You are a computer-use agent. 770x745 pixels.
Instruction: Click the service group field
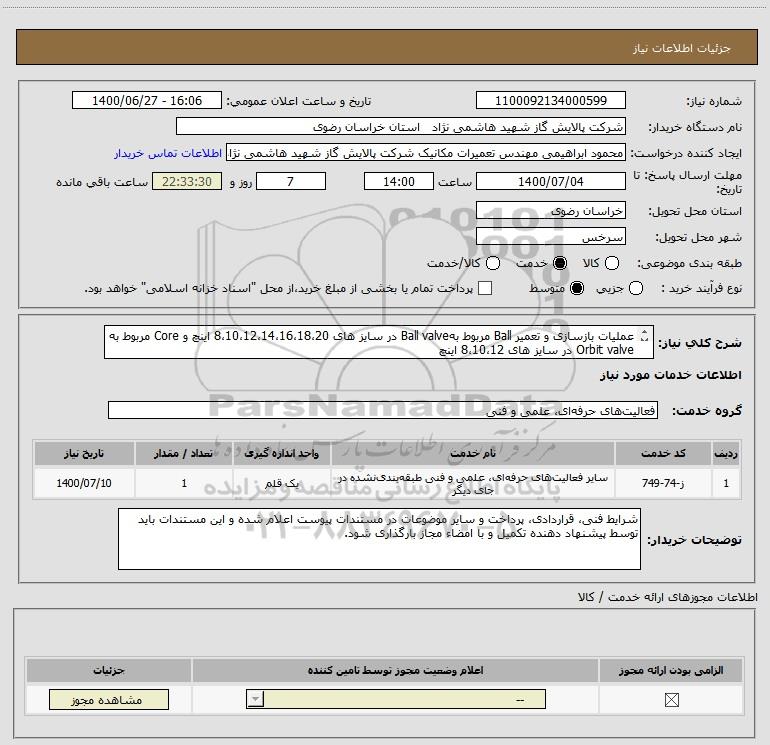383,410
